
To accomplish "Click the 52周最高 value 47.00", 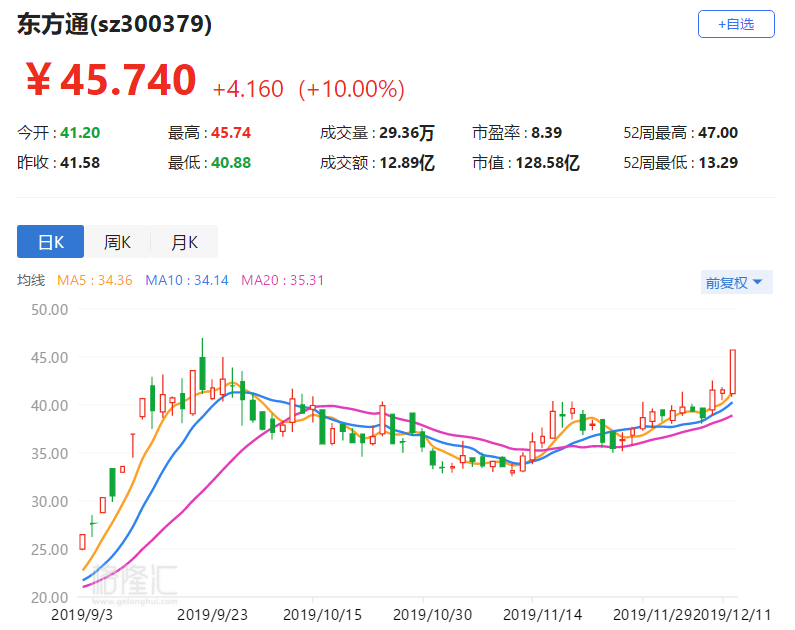I will pos(718,133).
